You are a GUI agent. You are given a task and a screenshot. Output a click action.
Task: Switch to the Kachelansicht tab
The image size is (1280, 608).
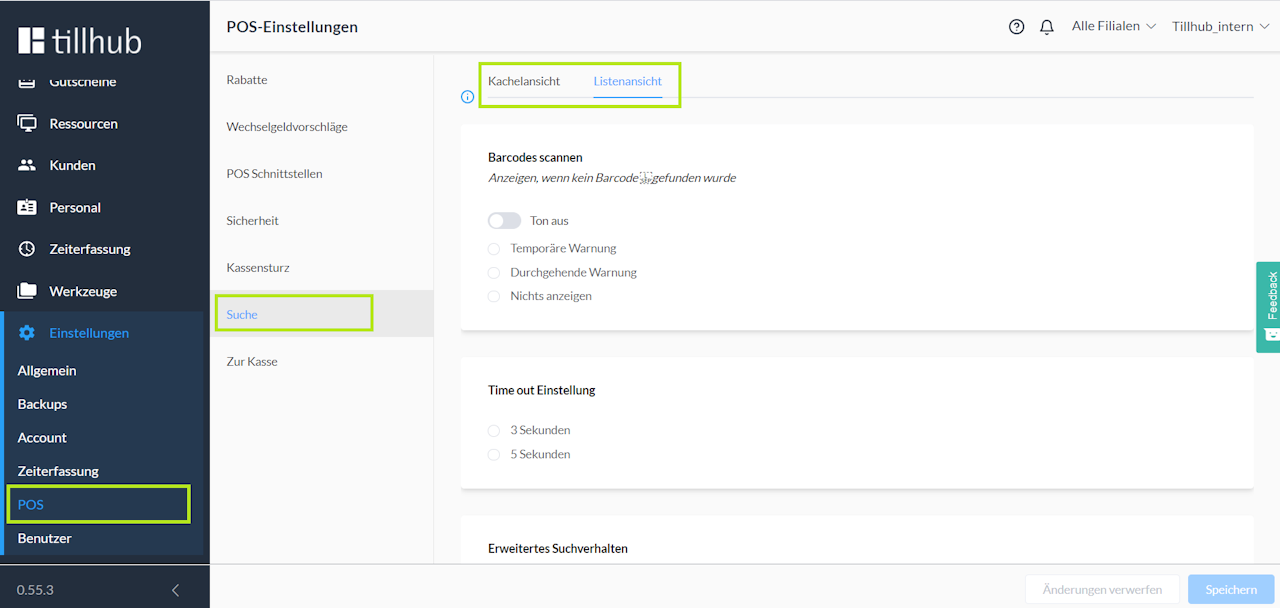(x=524, y=81)
